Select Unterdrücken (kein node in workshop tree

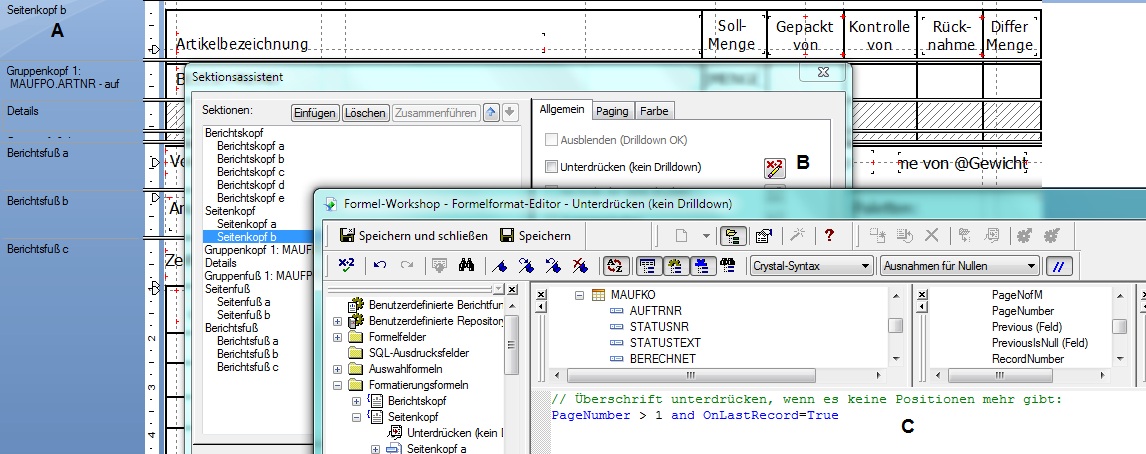tap(455, 433)
